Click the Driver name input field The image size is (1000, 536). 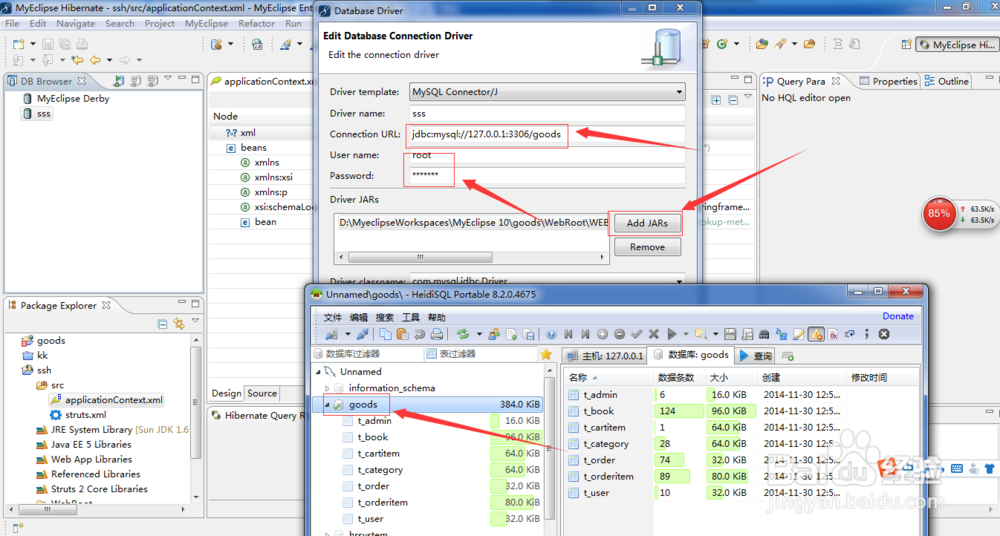click(x=547, y=114)
